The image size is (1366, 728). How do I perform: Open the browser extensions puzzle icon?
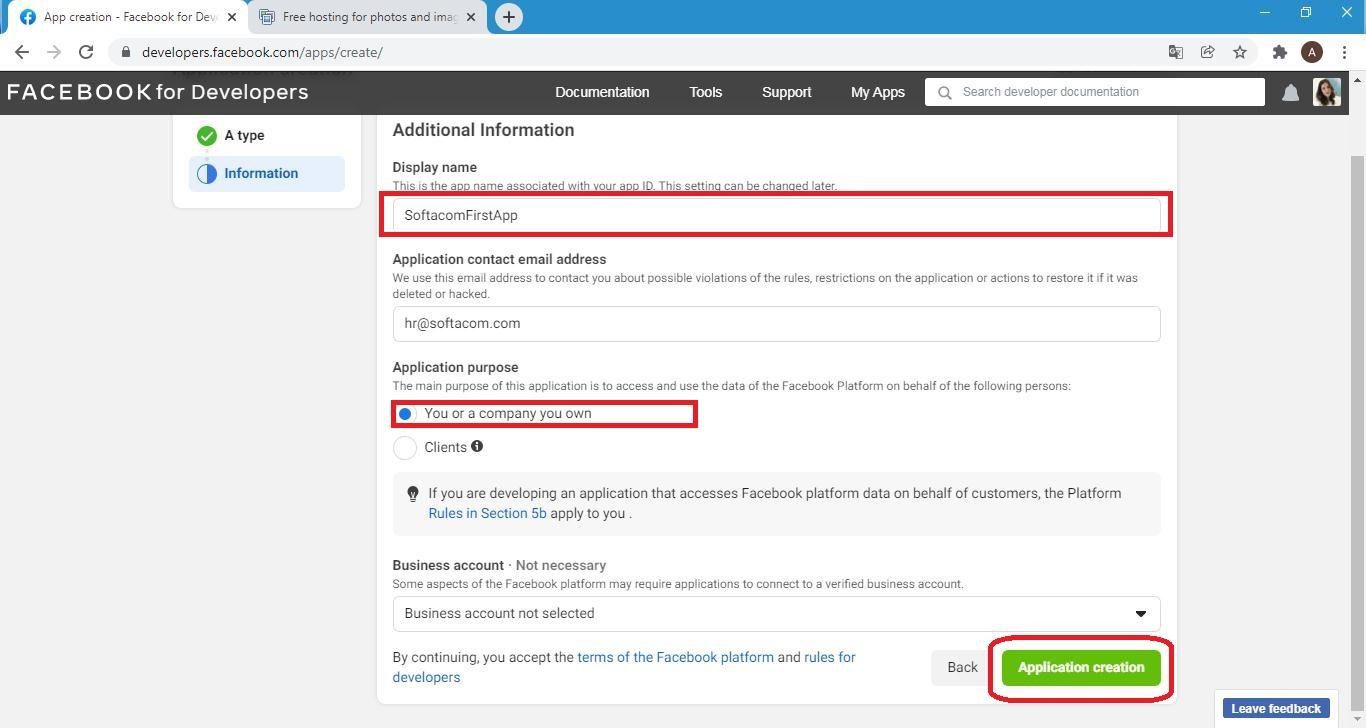1279,52
